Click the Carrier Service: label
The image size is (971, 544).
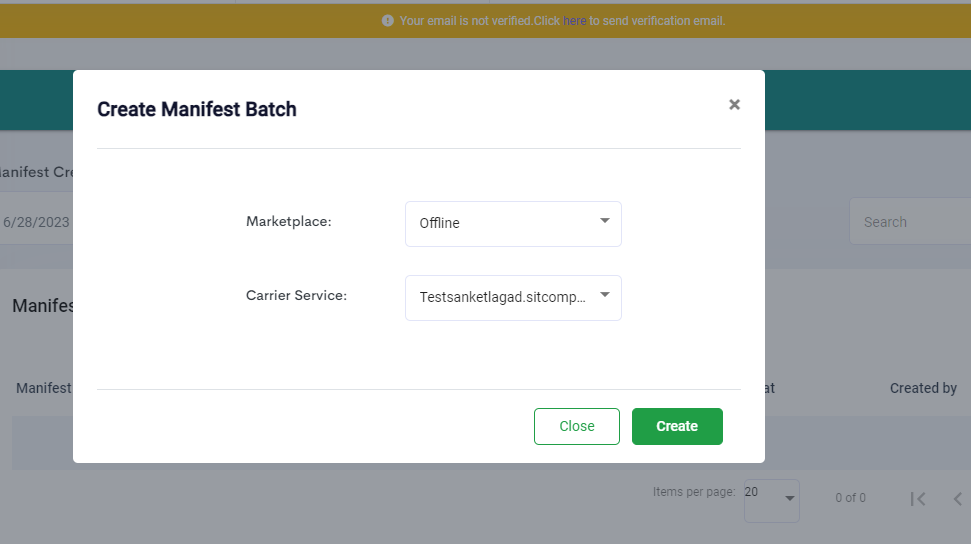click(296, 296)
